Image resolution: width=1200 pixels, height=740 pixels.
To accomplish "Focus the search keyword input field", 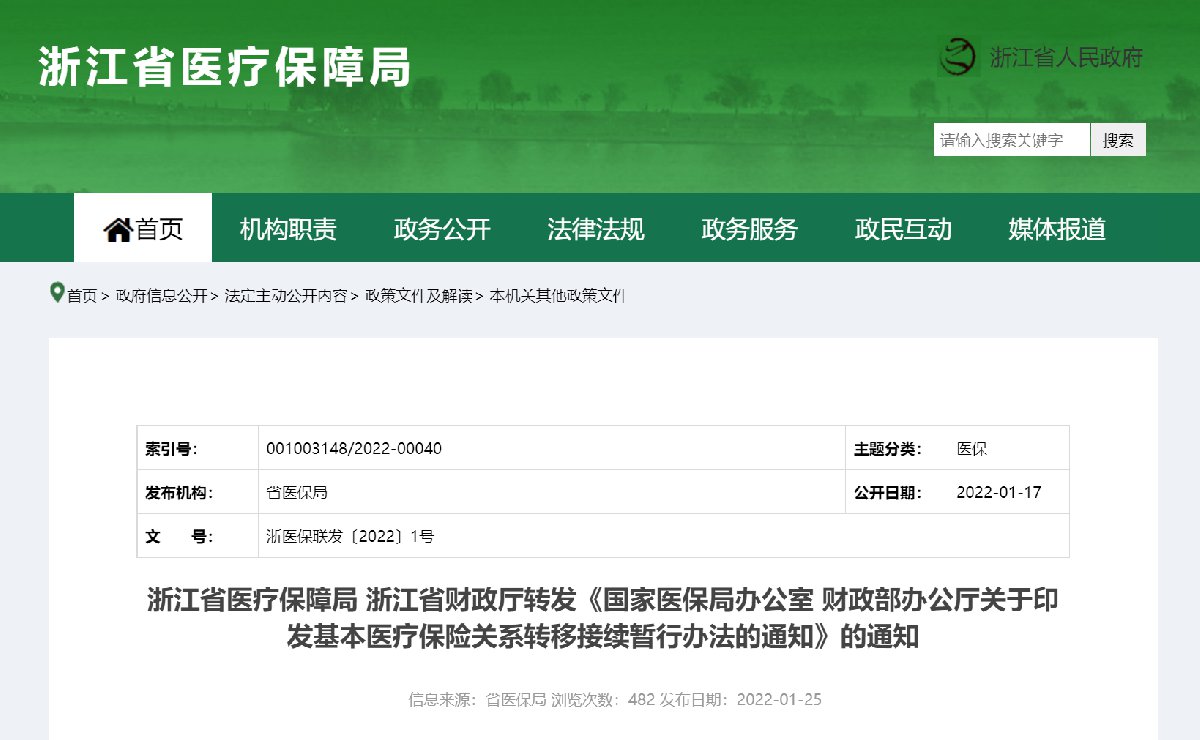I will (1011, 140).
